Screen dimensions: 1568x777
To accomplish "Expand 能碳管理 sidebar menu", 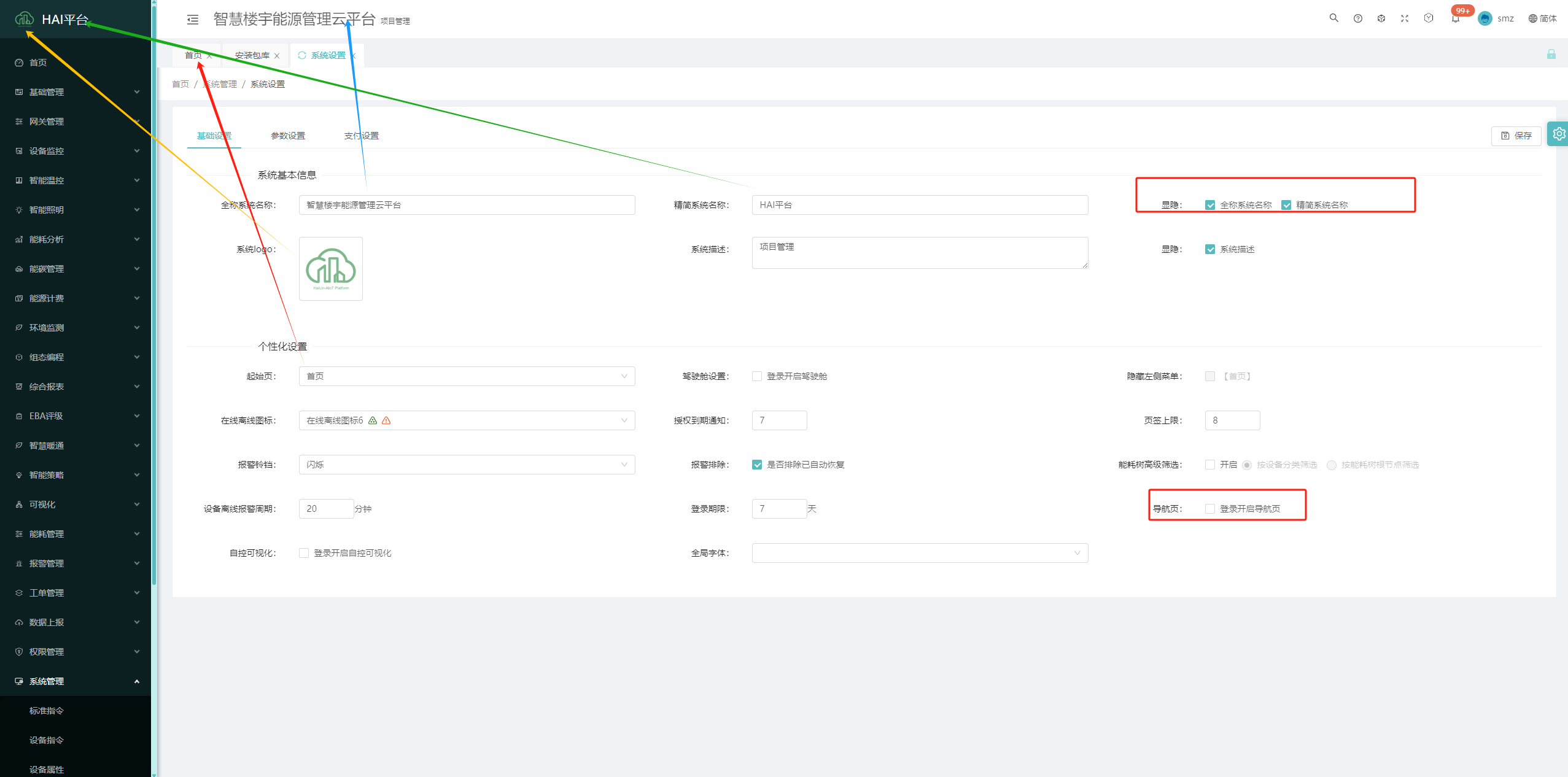I will click(x=76, y=269).
